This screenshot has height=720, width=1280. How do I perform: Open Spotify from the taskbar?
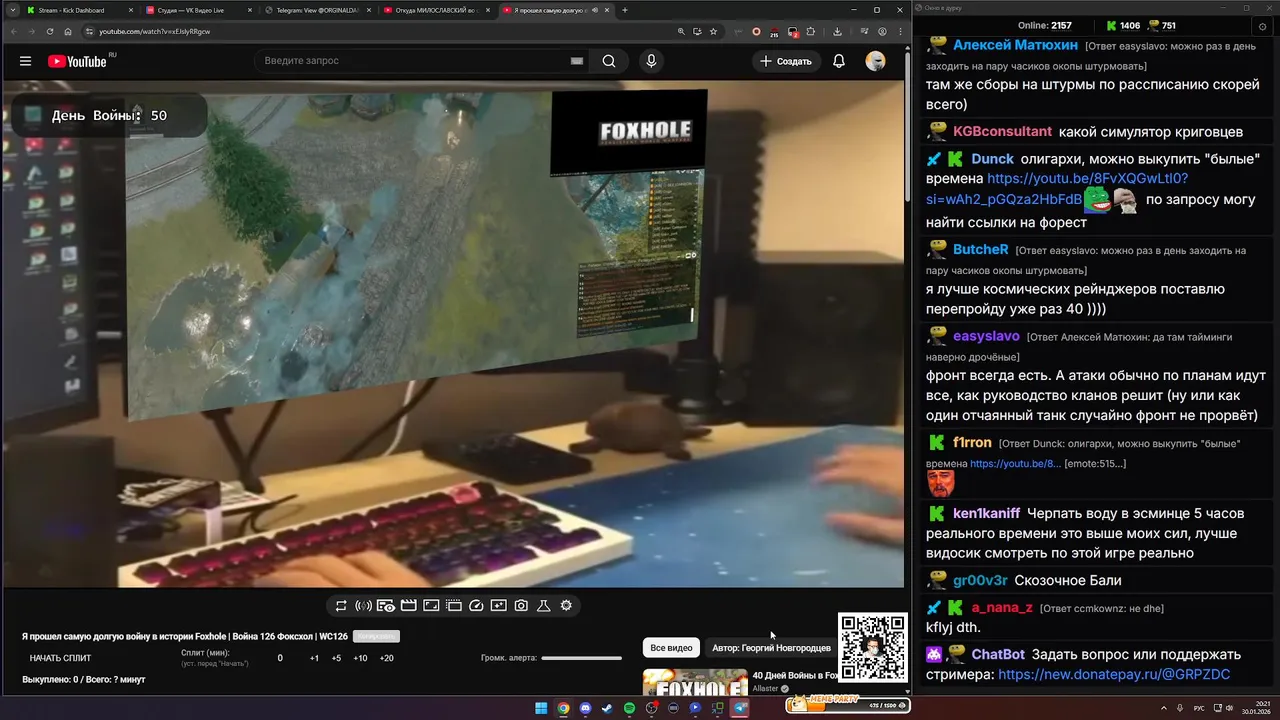(629, 708)
